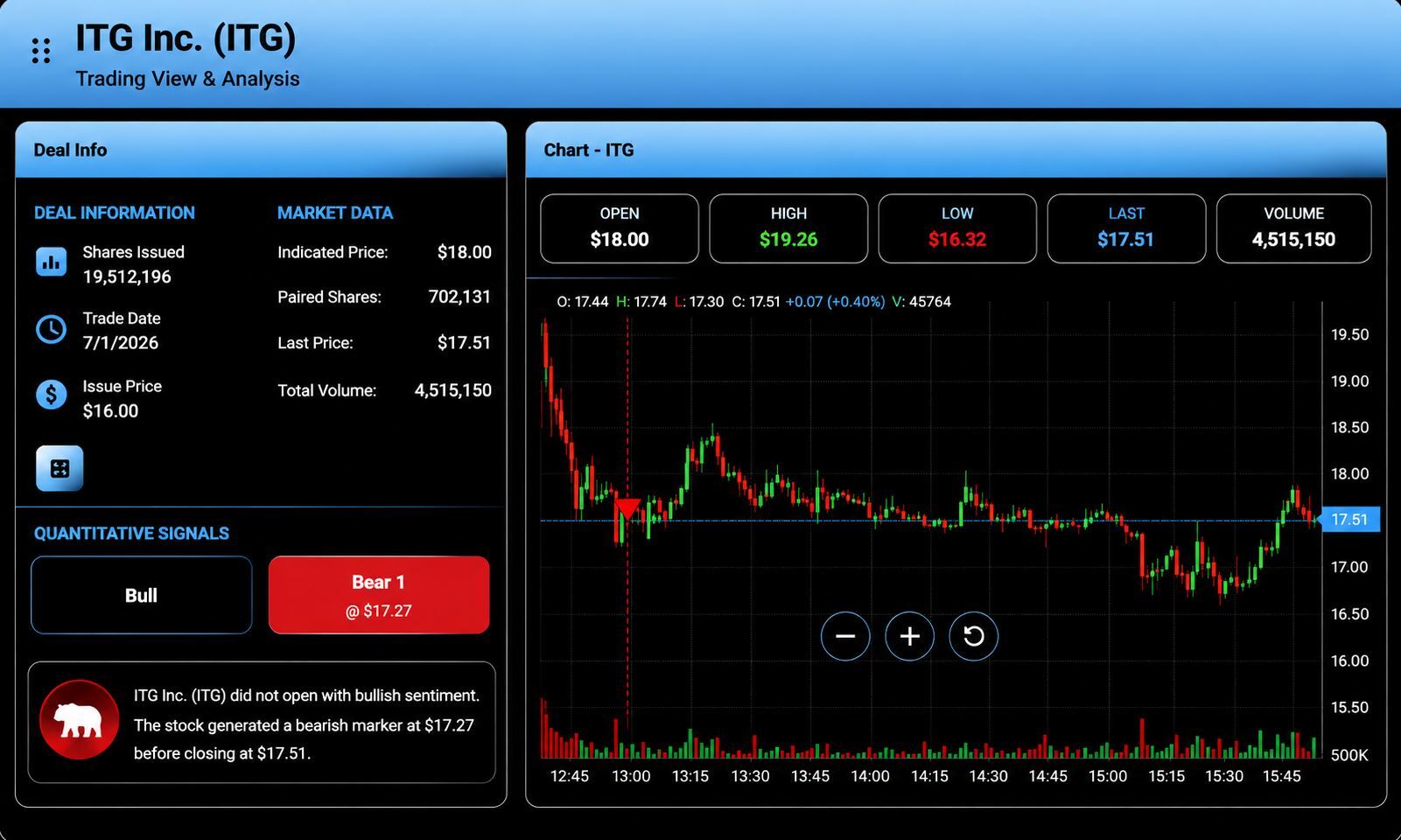The height and width of the screenshot is (840, 1401).
Task: Click the HIGH $19.26 stat card
Action: tap(788, 228)
